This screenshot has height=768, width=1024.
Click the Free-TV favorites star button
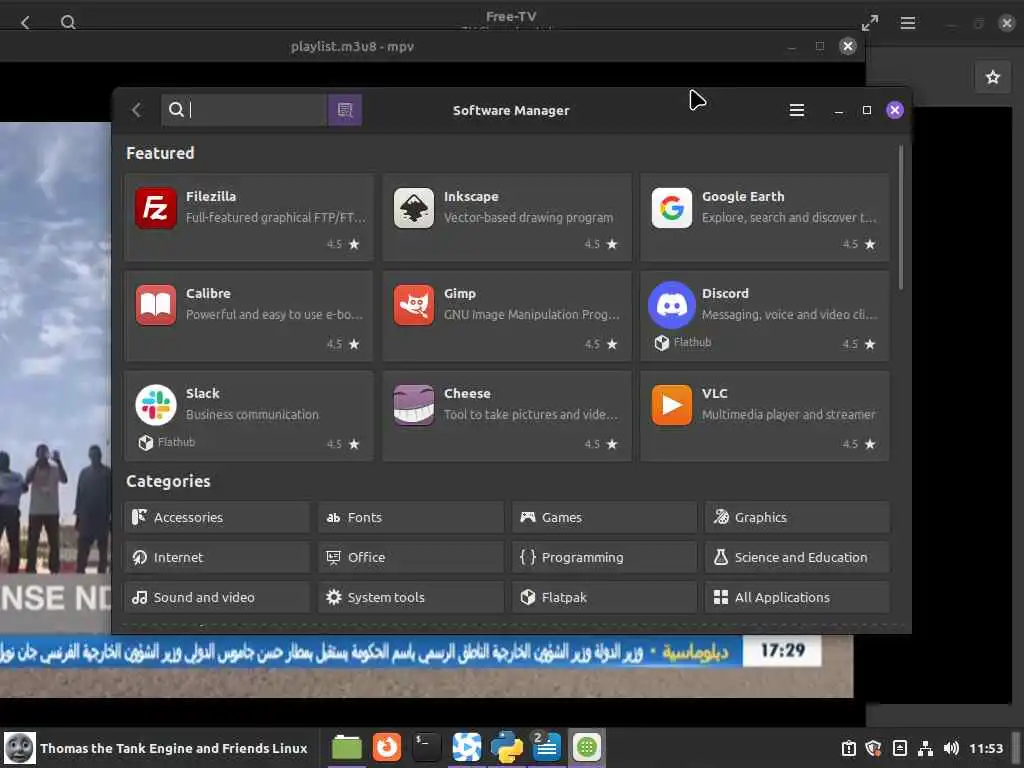click(993, 77)
